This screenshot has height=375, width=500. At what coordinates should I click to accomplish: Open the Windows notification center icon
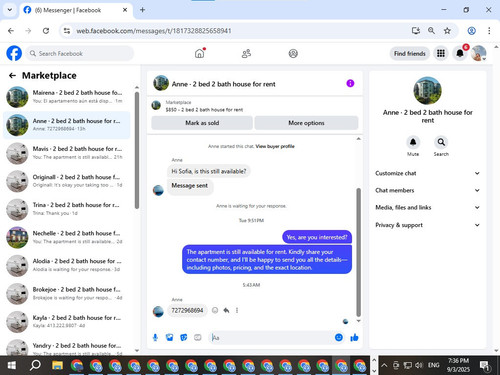pos(485,366)
